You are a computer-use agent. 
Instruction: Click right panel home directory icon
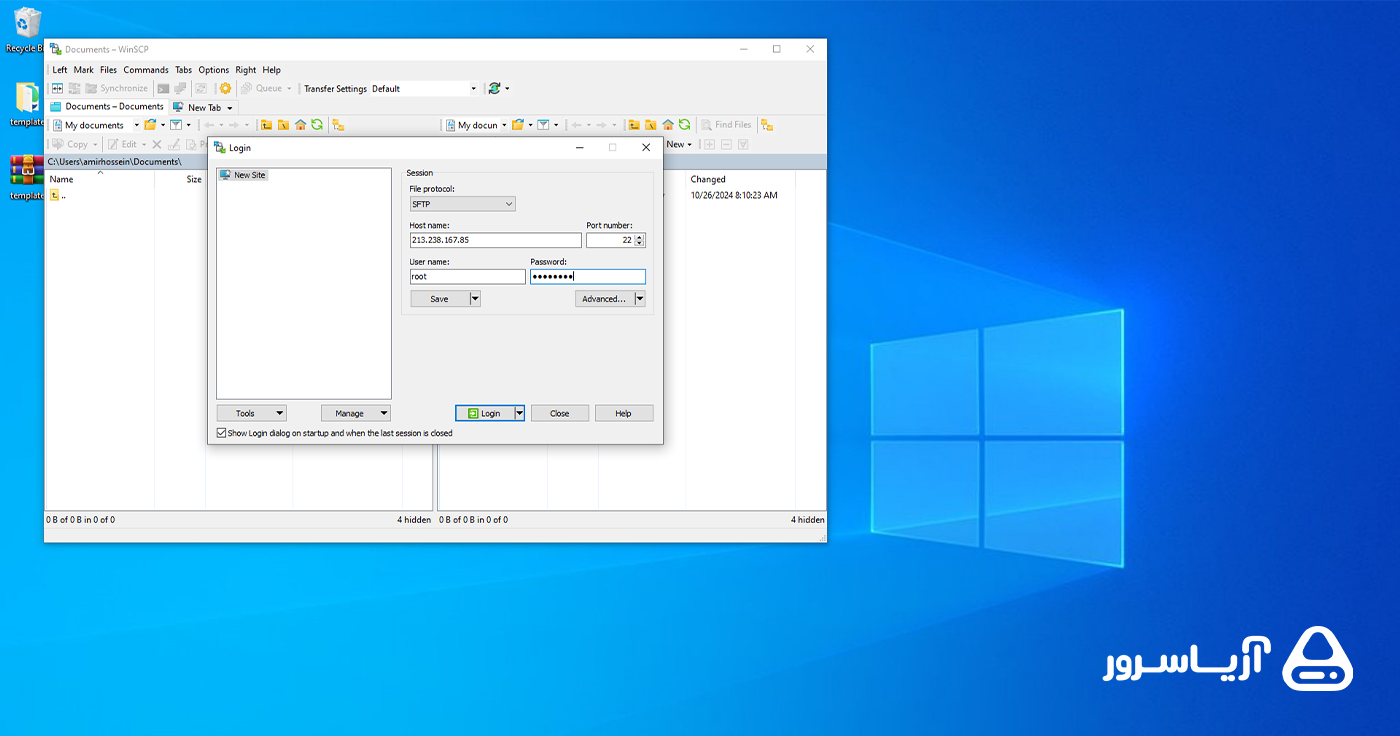click(668, 125)
